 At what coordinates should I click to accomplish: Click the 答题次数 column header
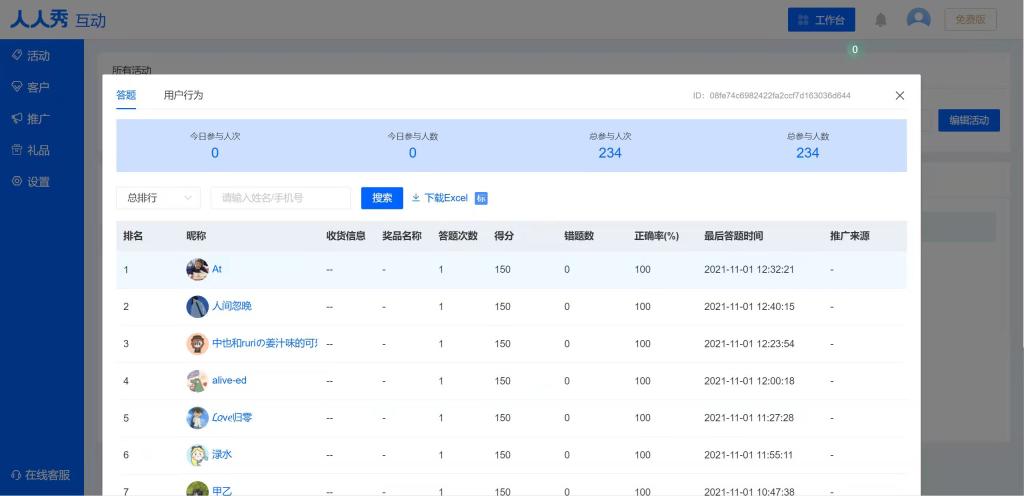(x=458, y=236)
